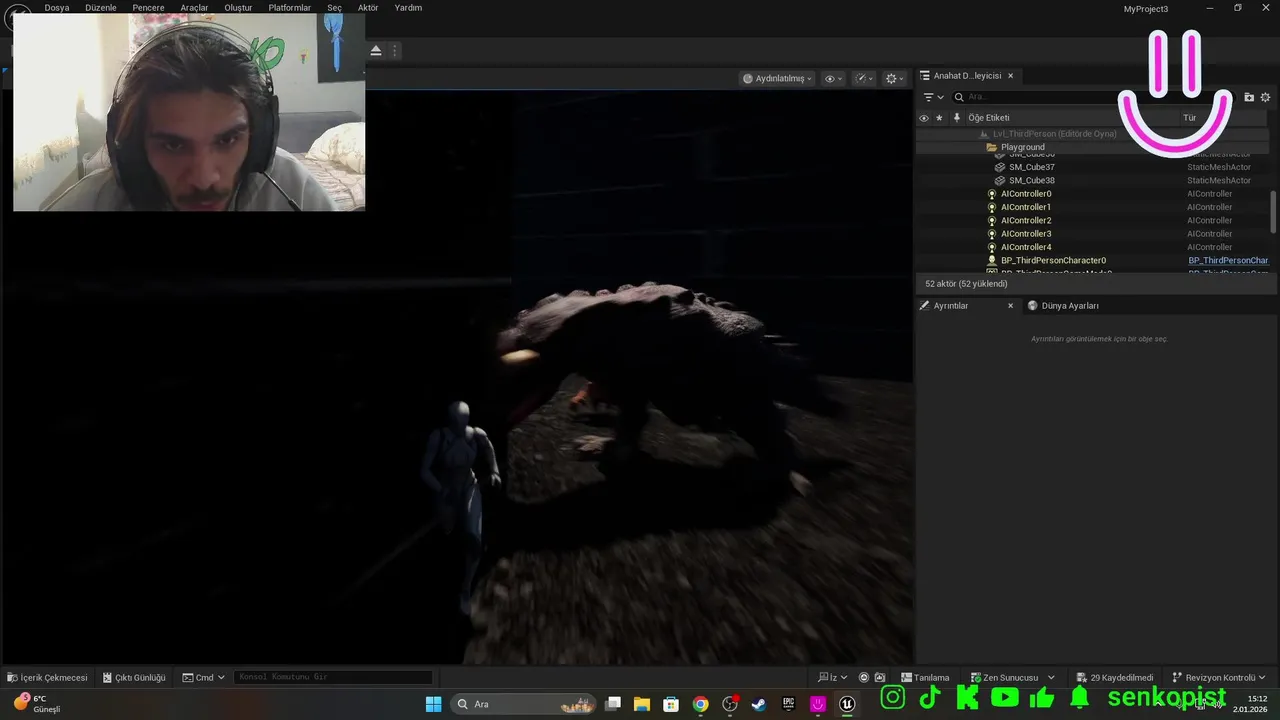Viewport: 1280px width, 720px height.
Task: Open the Araçlar menu
Action: (x=194, y=8)
